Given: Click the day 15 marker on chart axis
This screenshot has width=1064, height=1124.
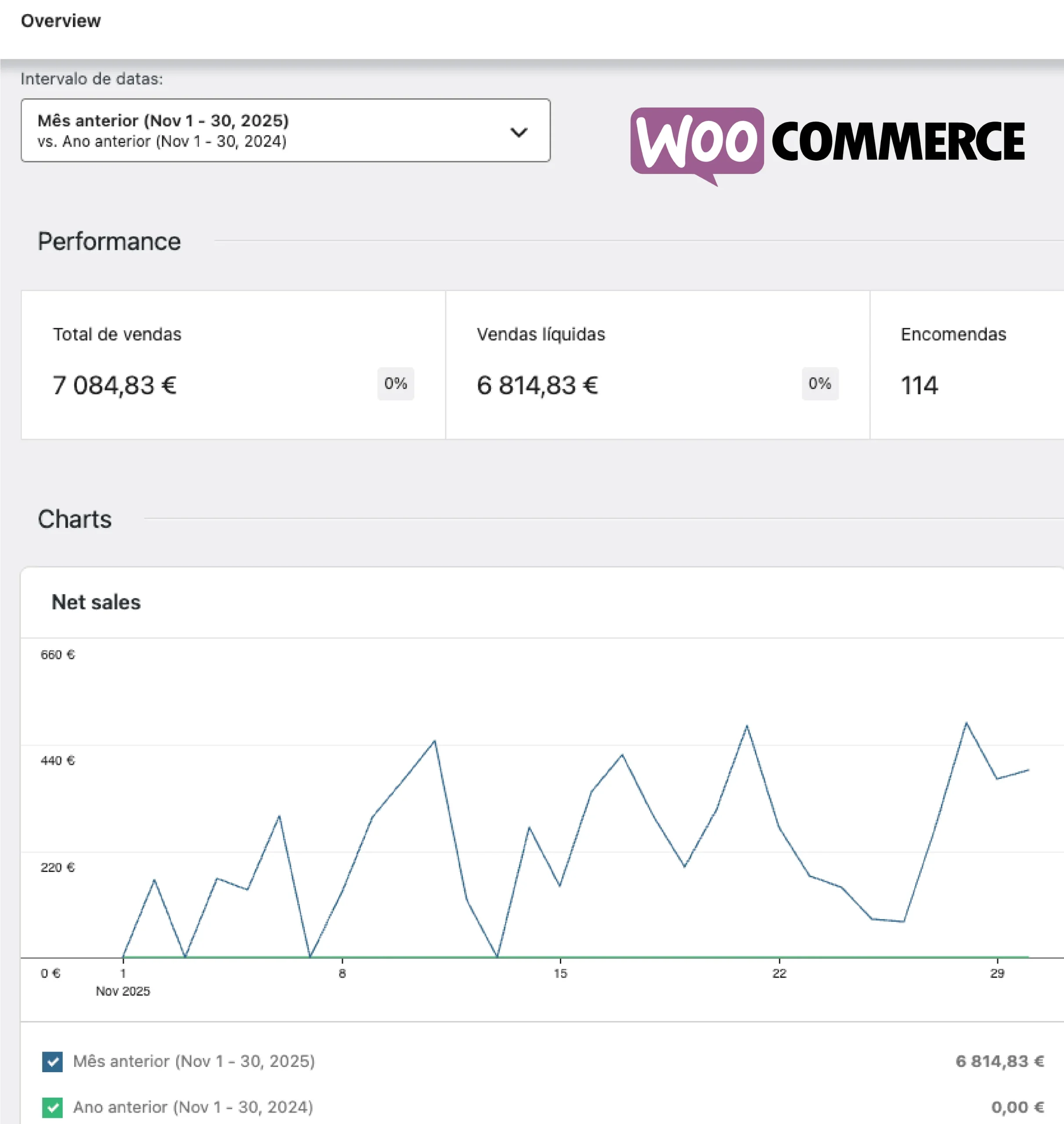Looking at the screenshot, I should point(560,973).
